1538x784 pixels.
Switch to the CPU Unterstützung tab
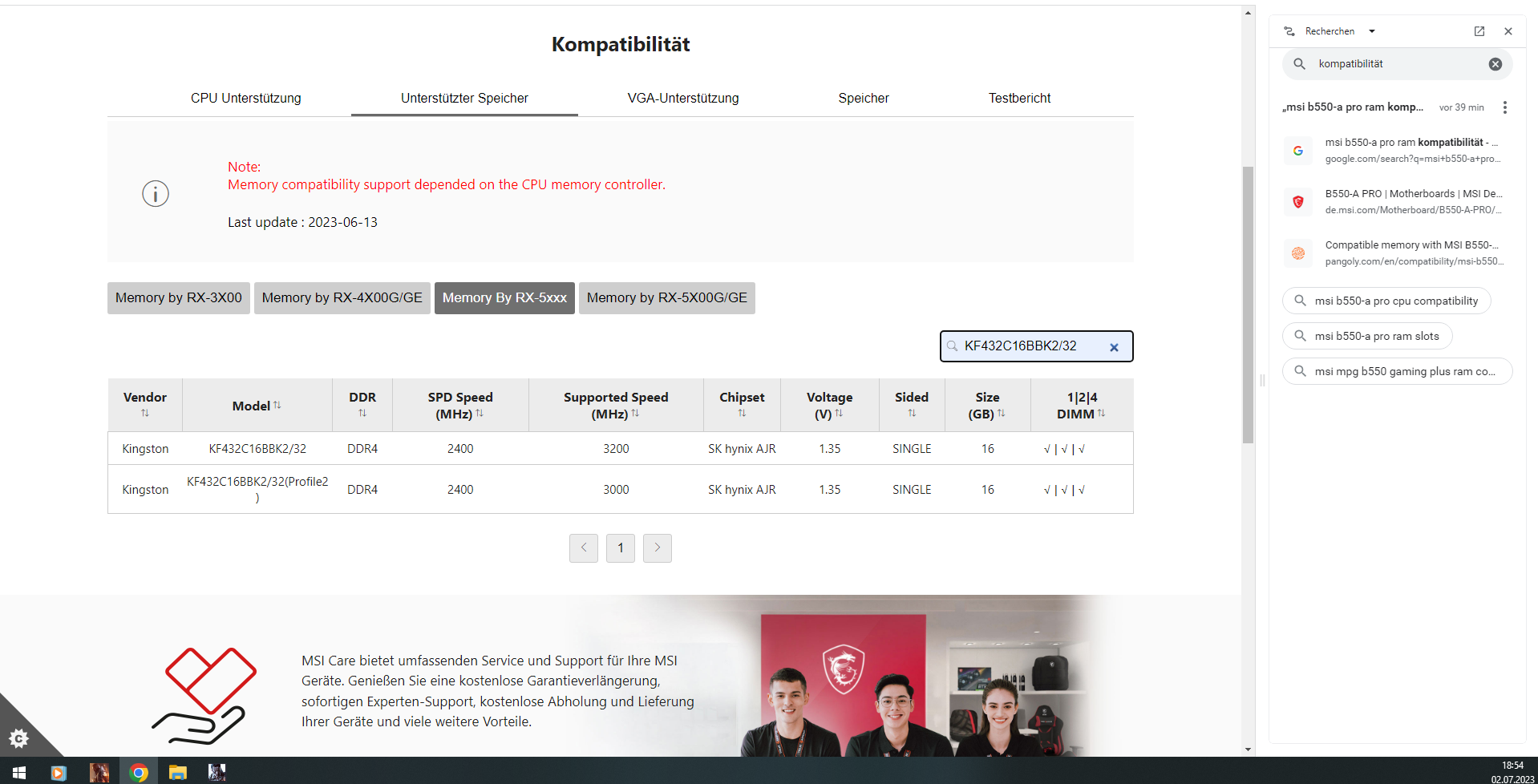click(x=245, y=98)
